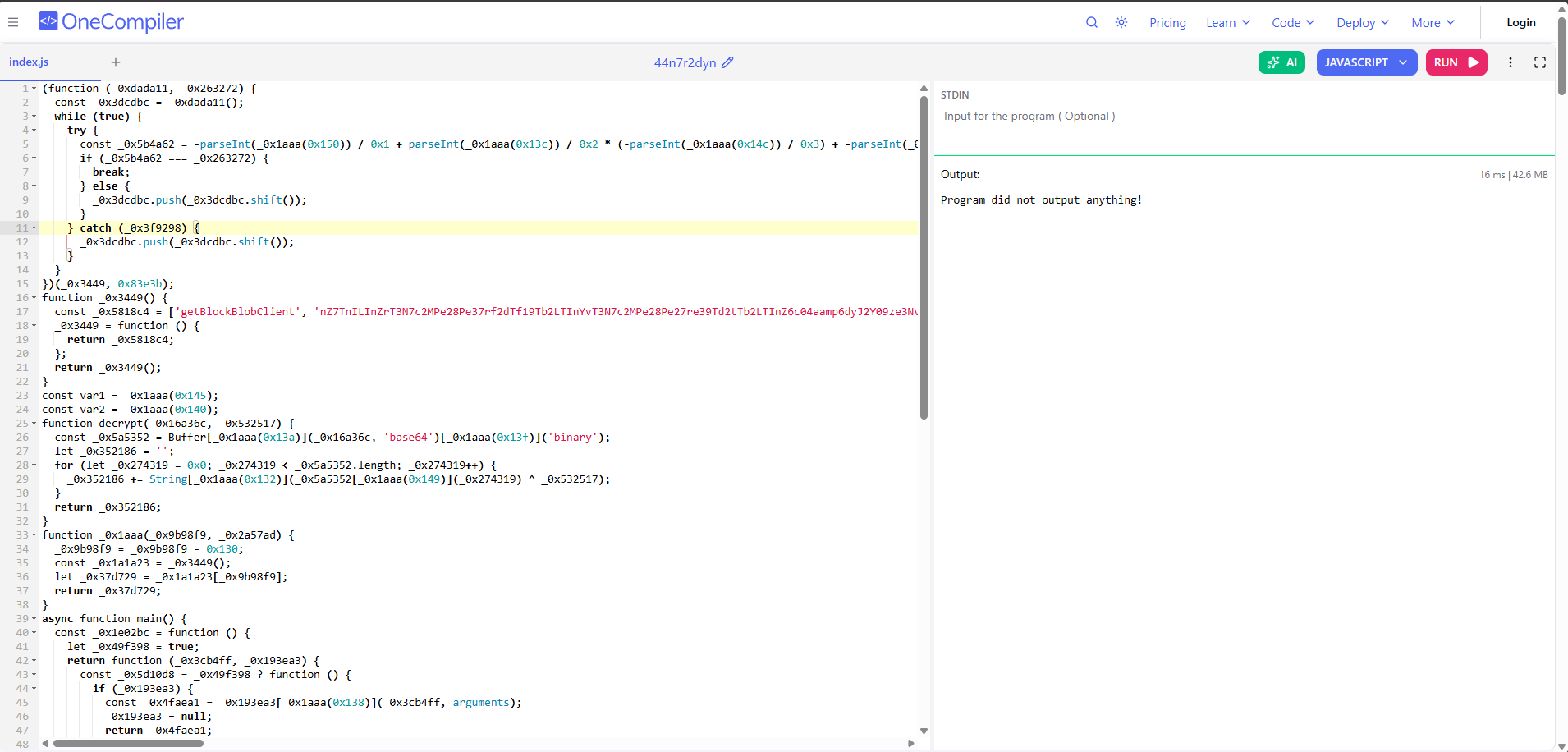The height and width of the screenshot is (752, 1568).
Task: Collapse fold arrow at line 44
Action: (34, 689)
